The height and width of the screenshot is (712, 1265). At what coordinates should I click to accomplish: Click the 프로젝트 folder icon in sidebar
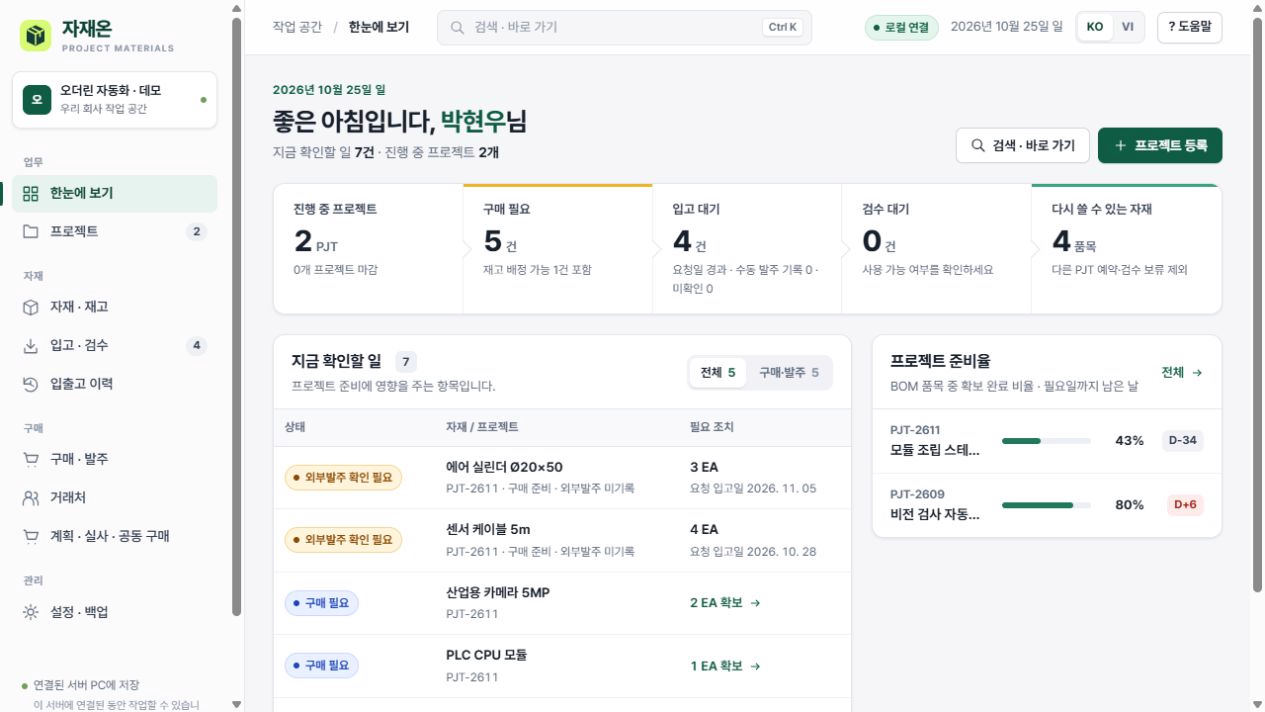(31, 231)
